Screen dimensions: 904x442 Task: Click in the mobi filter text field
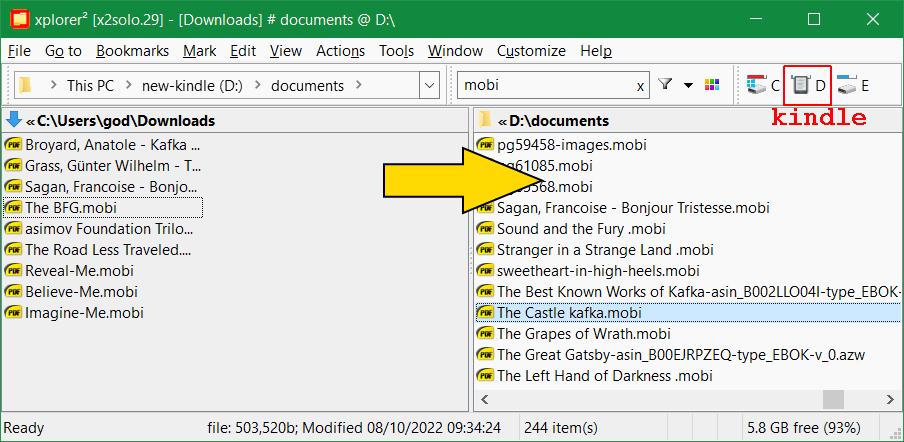pos(545,86)
